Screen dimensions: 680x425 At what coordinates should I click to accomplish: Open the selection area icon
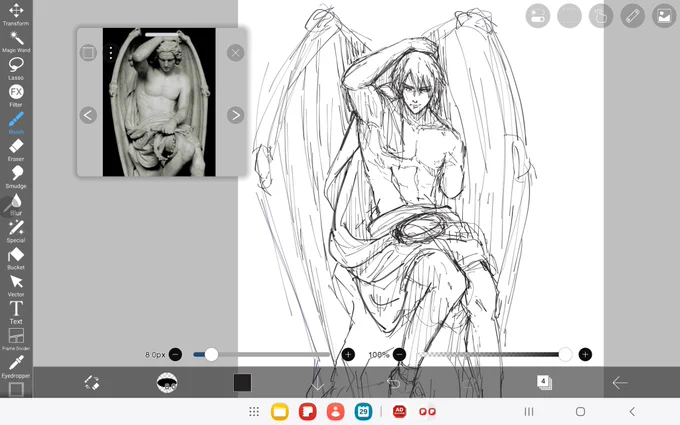pos(569,16)
